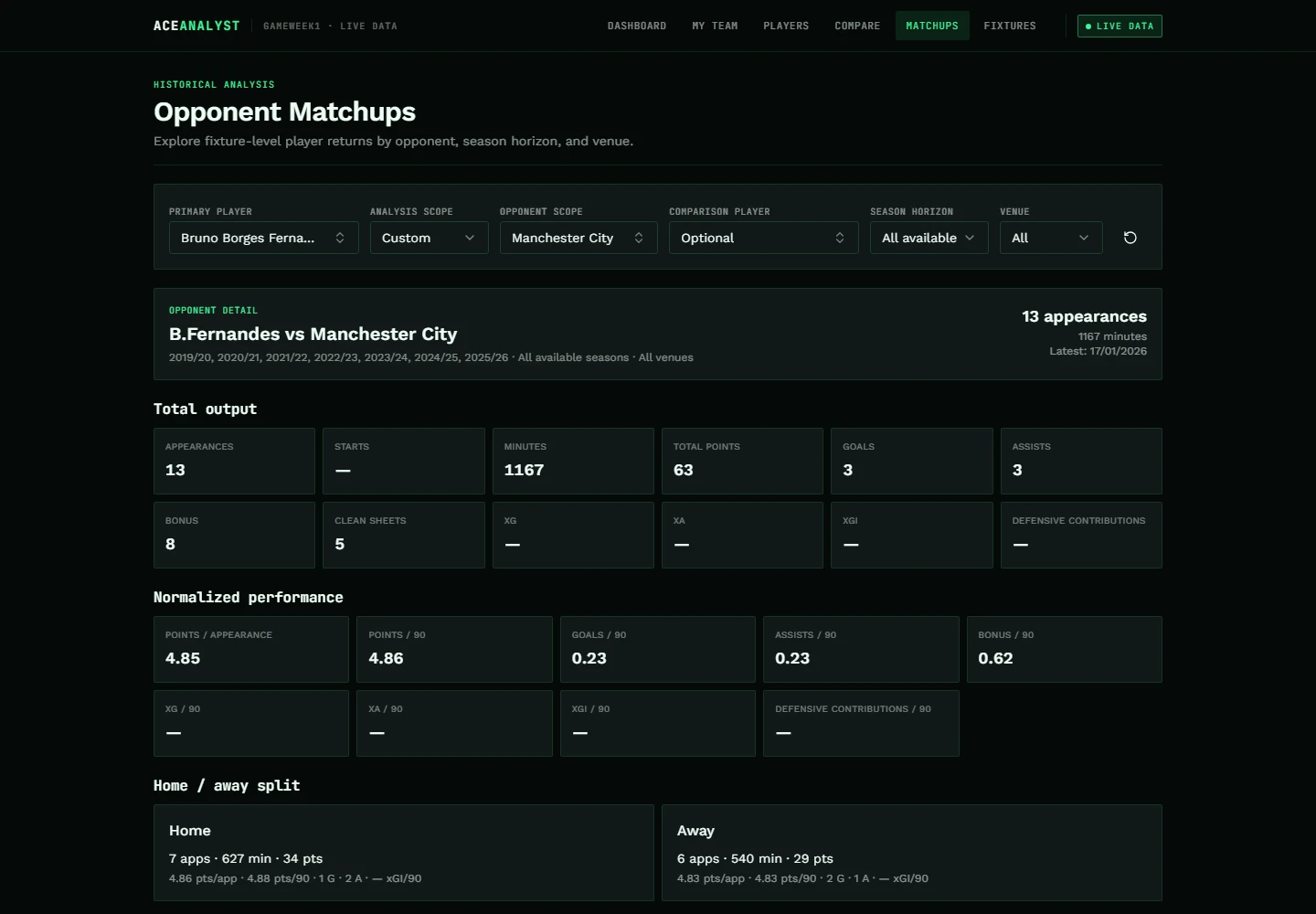Click the GAMEWEEK1 · LIVE DATA label

pos(330,26)
